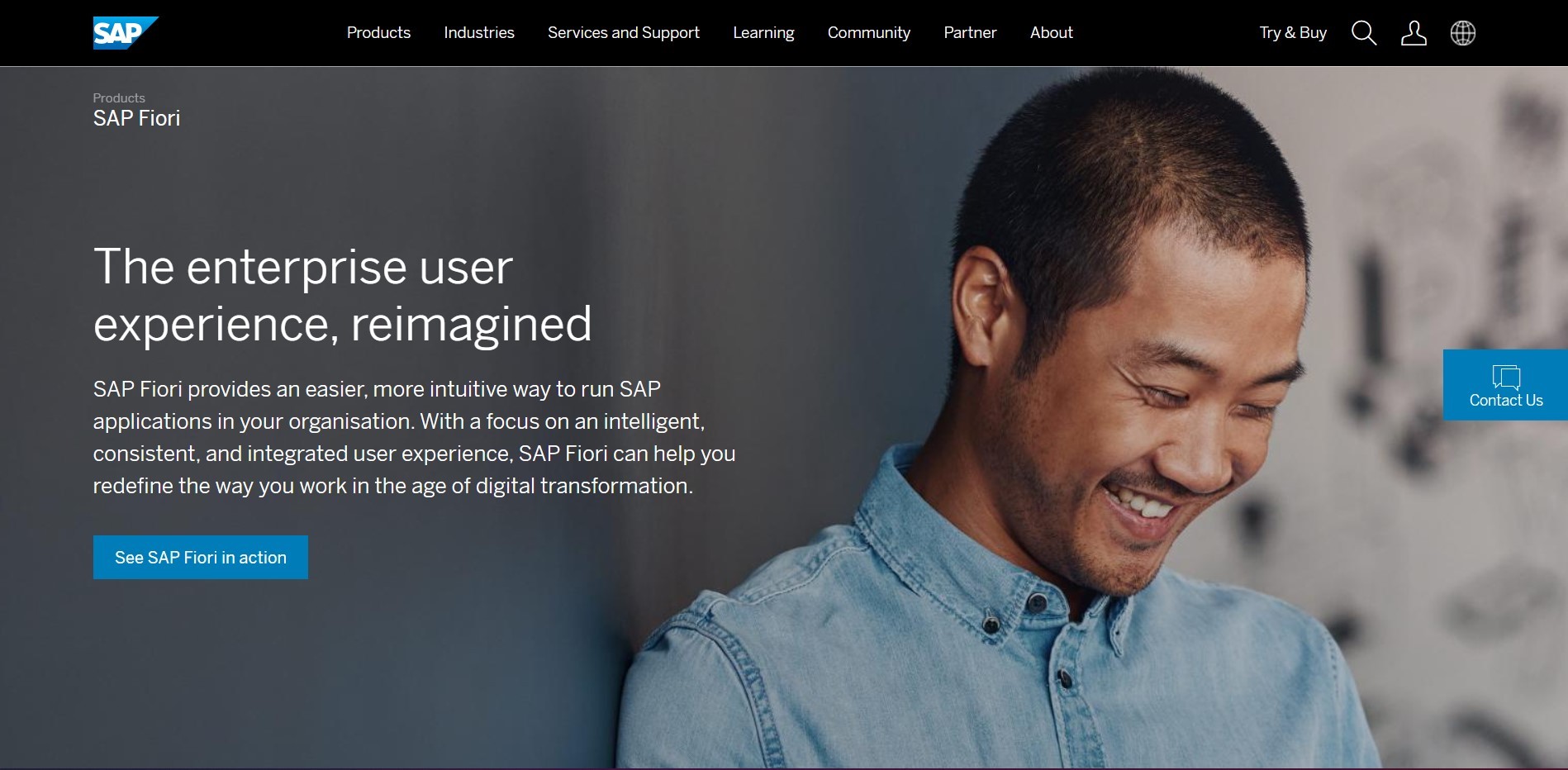1568x770 pixels.
Task: Open the search magnifier icon
Action: (1364, 33)
